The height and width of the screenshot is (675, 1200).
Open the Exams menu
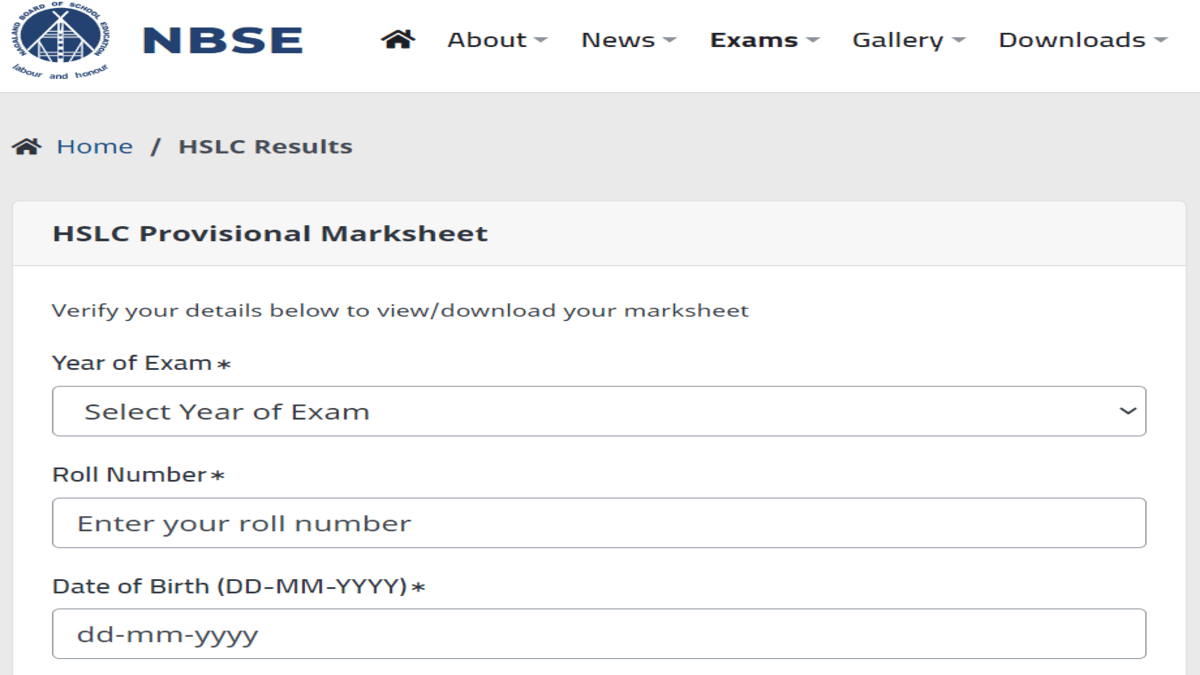(x=764, y=40)
